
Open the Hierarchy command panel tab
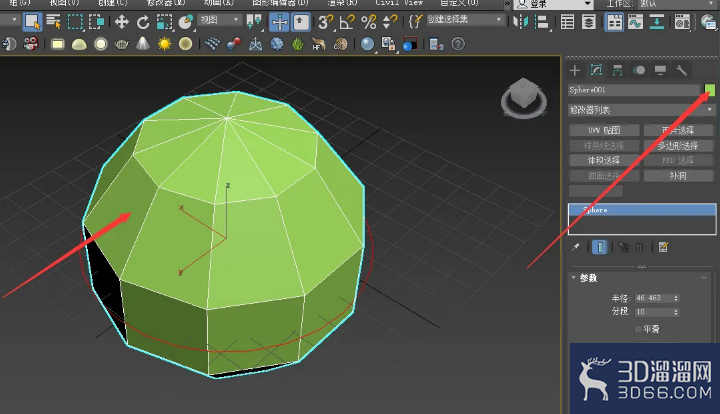[618, 70]
